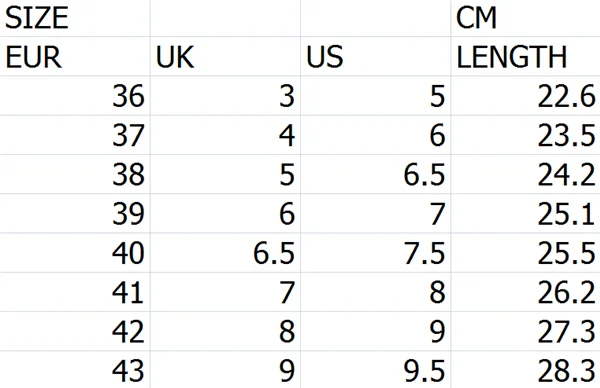
Task: Click the cell with length 24.2
Action: point(525,174)
